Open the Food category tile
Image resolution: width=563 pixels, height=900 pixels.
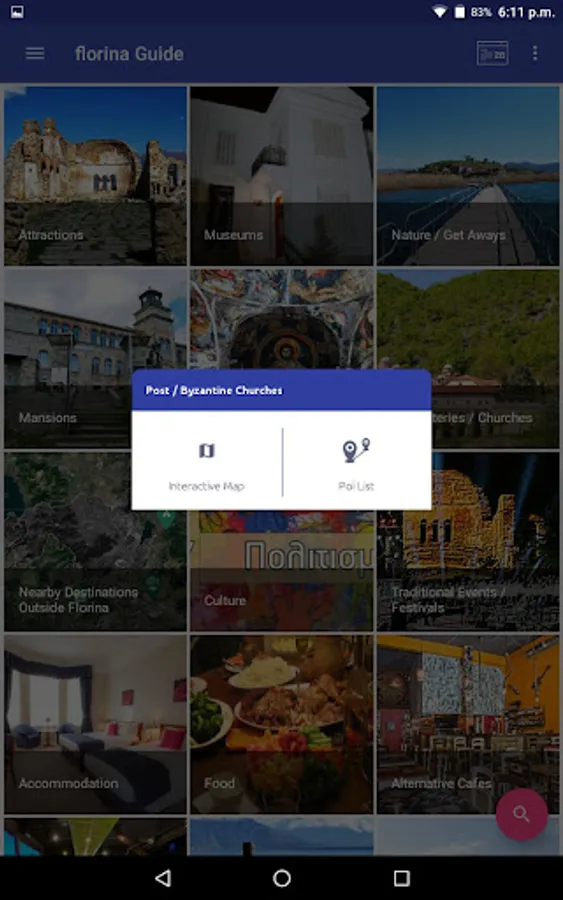281,724
